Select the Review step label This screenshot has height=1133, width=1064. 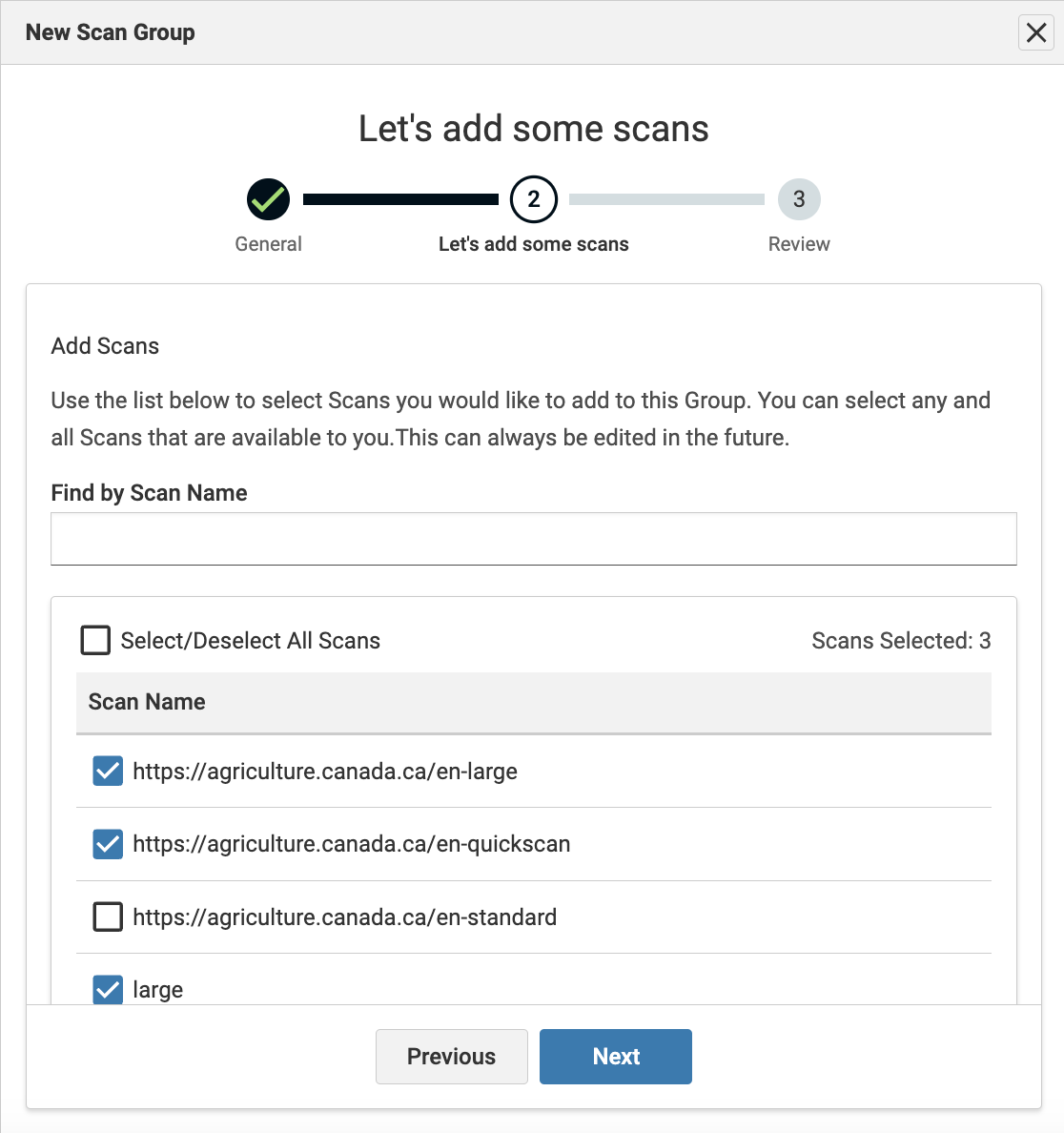[799, 244]
